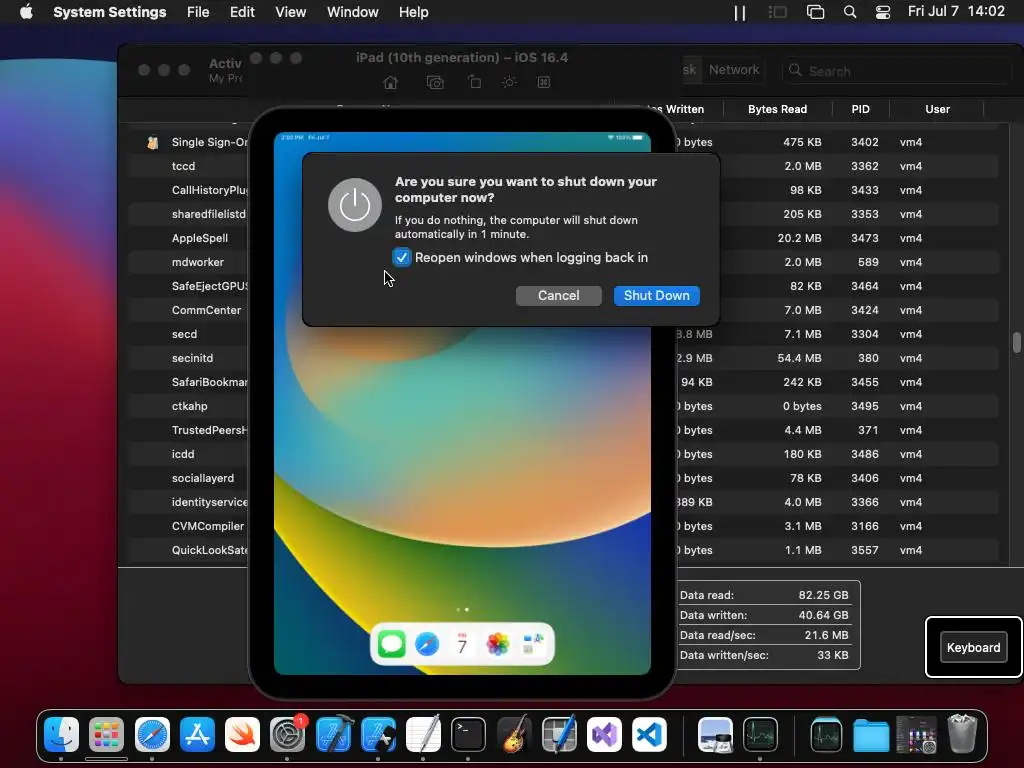1024x768 pixels.
Task: Open the Window menu
Action: pos(353,12)
